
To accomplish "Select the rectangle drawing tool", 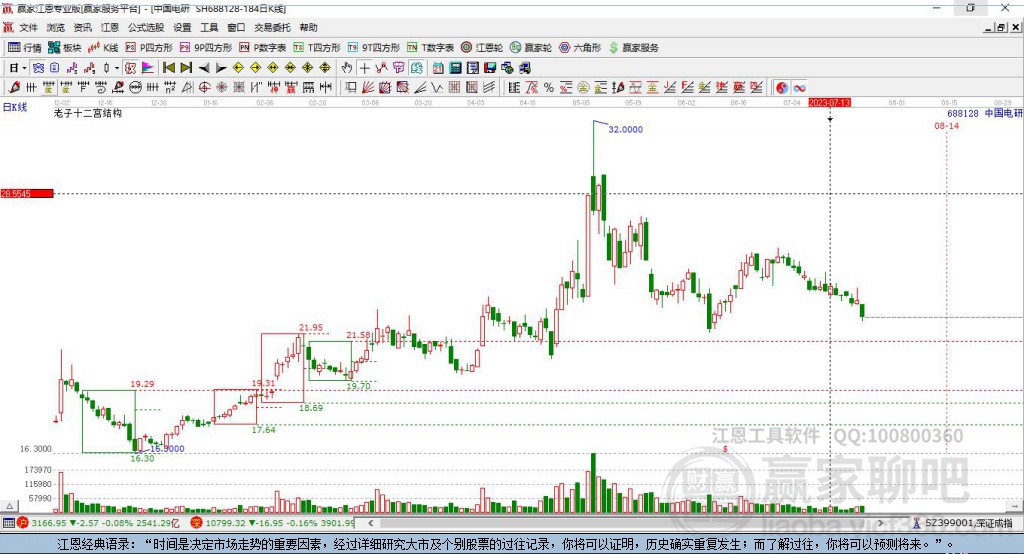I will click(349, 88).
